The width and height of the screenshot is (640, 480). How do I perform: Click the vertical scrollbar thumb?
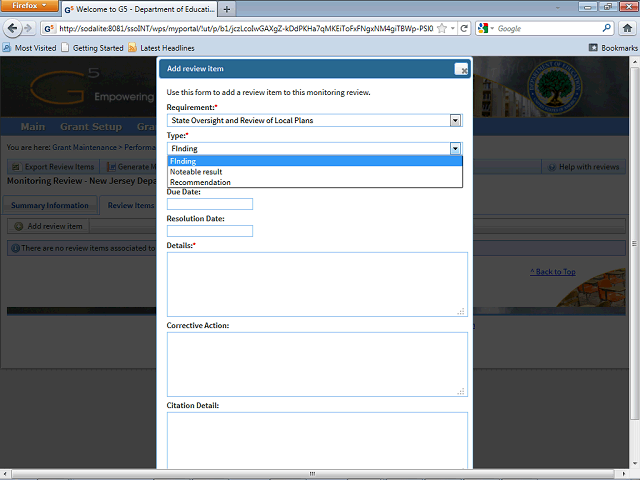click(x=634, y=244)
